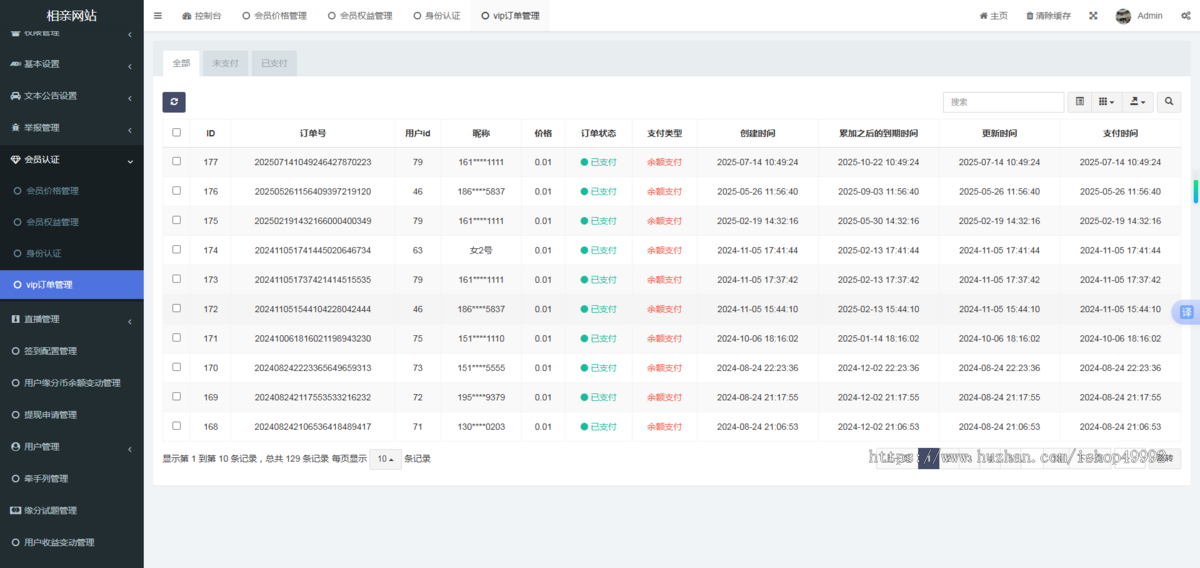This screenshot has width=1200, height=568.
Task: Check the row checkbox for ID 172
Action: [177, 308]
